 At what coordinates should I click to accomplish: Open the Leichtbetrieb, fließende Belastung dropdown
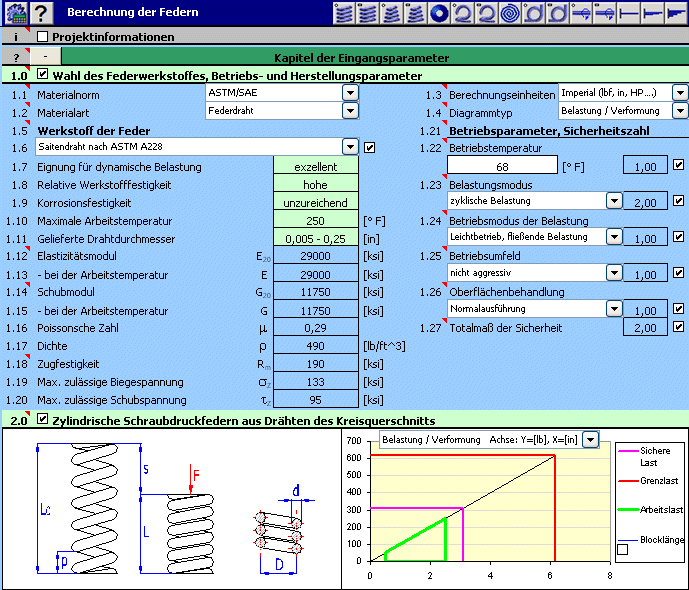click(x=614, y=237)
